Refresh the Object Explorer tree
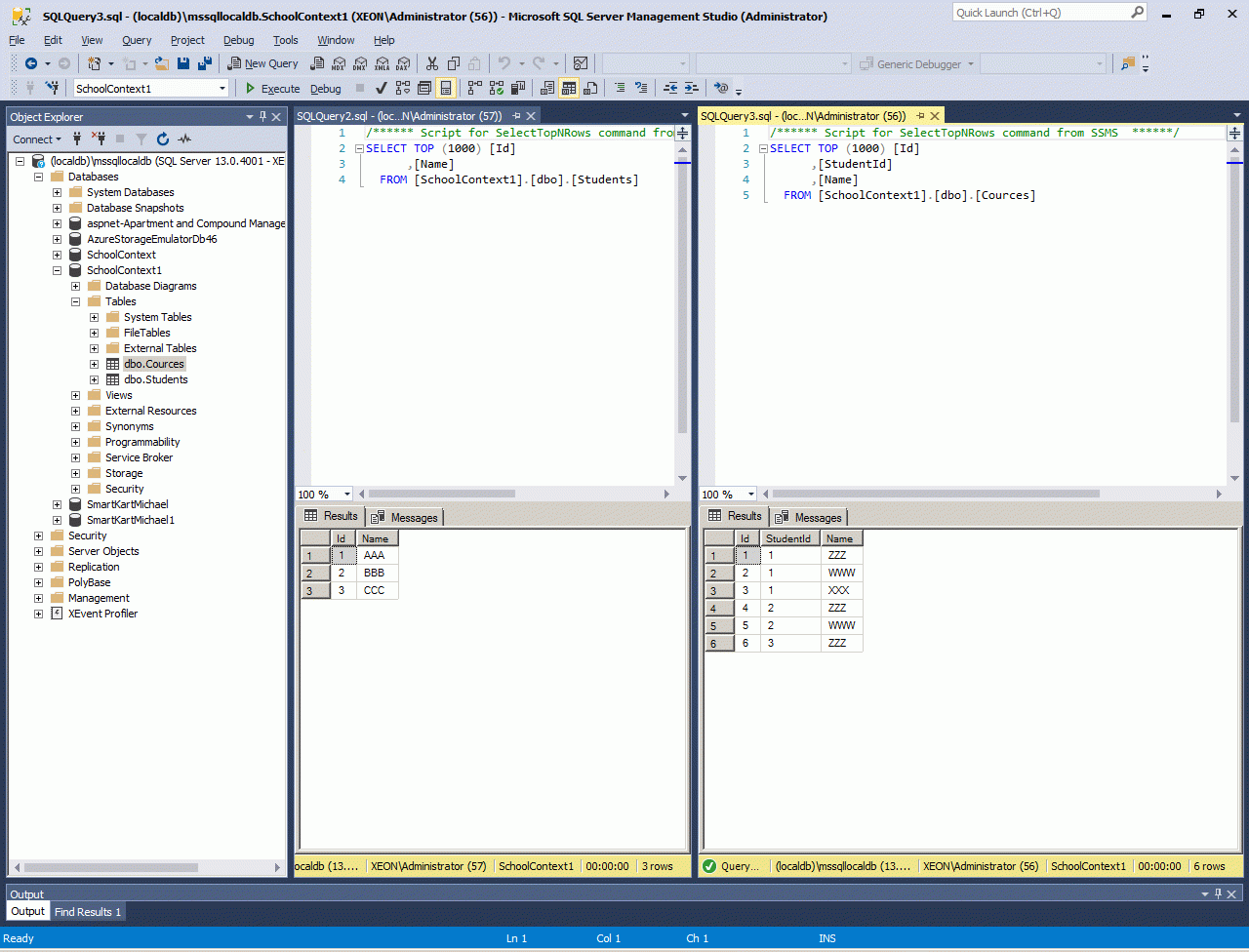The width and height of the screenshot is (1249, 952). (163, 139)
